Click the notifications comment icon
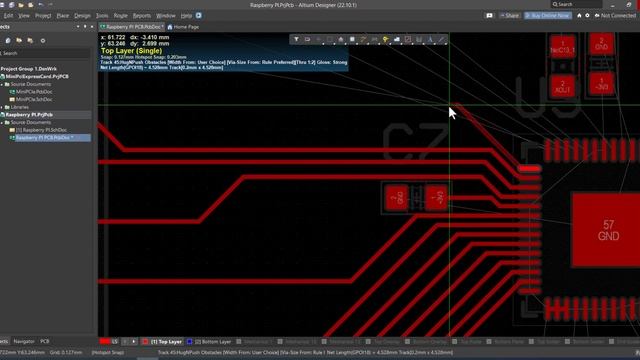Screen dimensions: 640x360 [x=489, y=16]
